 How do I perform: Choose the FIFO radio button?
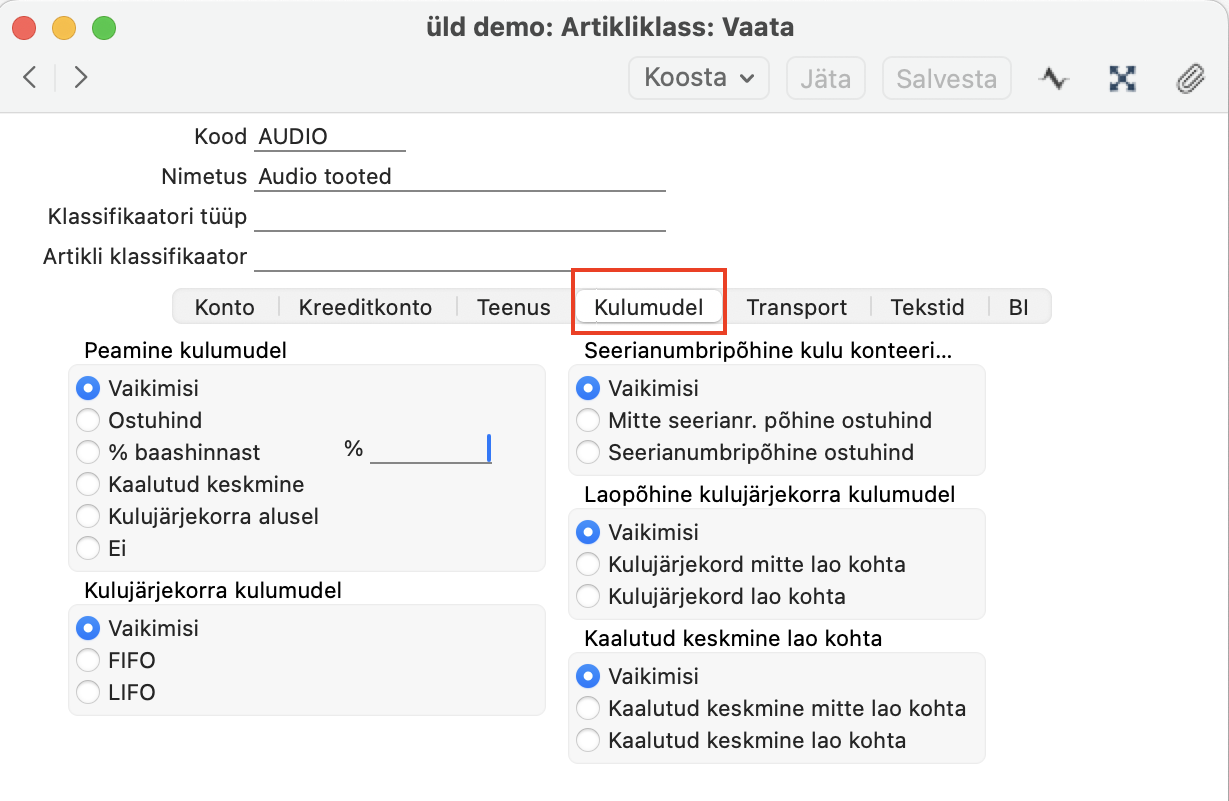click(89, 660)
